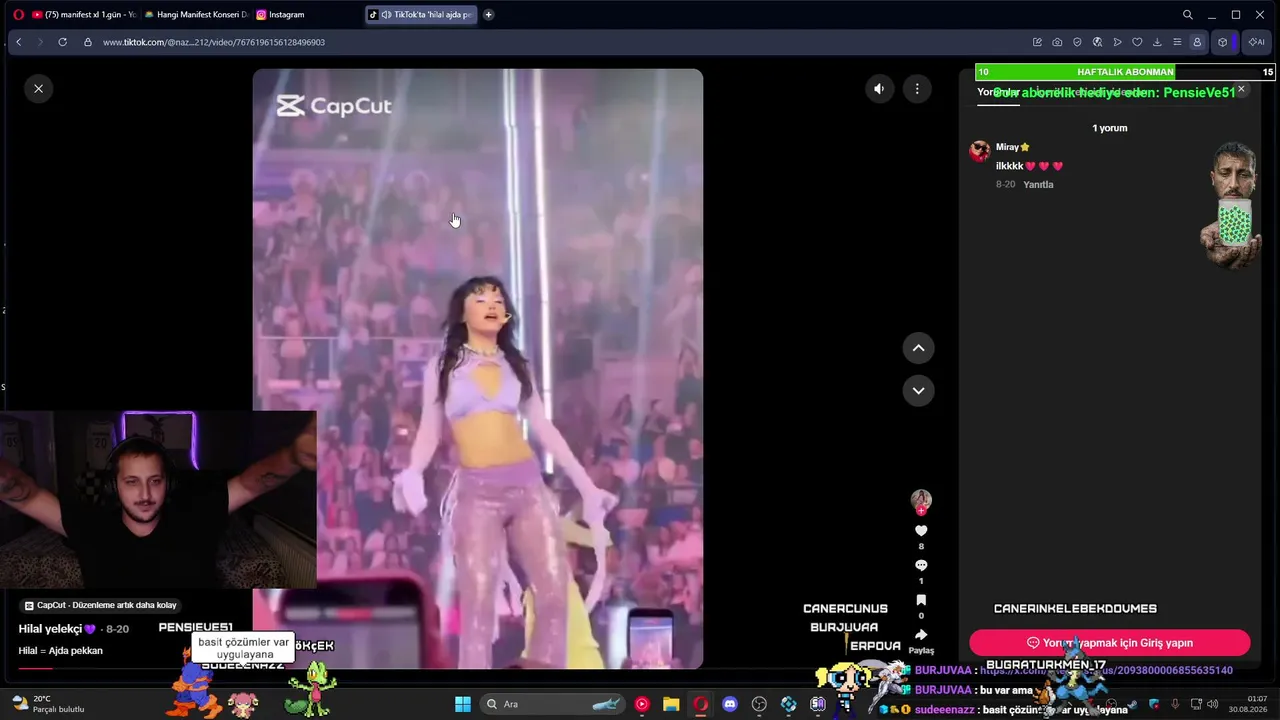Select the active TikTok browser tab
Viewport: 1280px width, 720px height.
click(420, 15)
